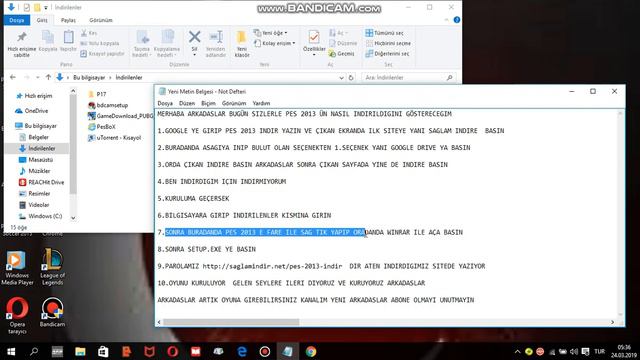The width and height of the screenshot is (640, 360).
Task: Click the Kes scissors icon
Action: tap(84, 33)
